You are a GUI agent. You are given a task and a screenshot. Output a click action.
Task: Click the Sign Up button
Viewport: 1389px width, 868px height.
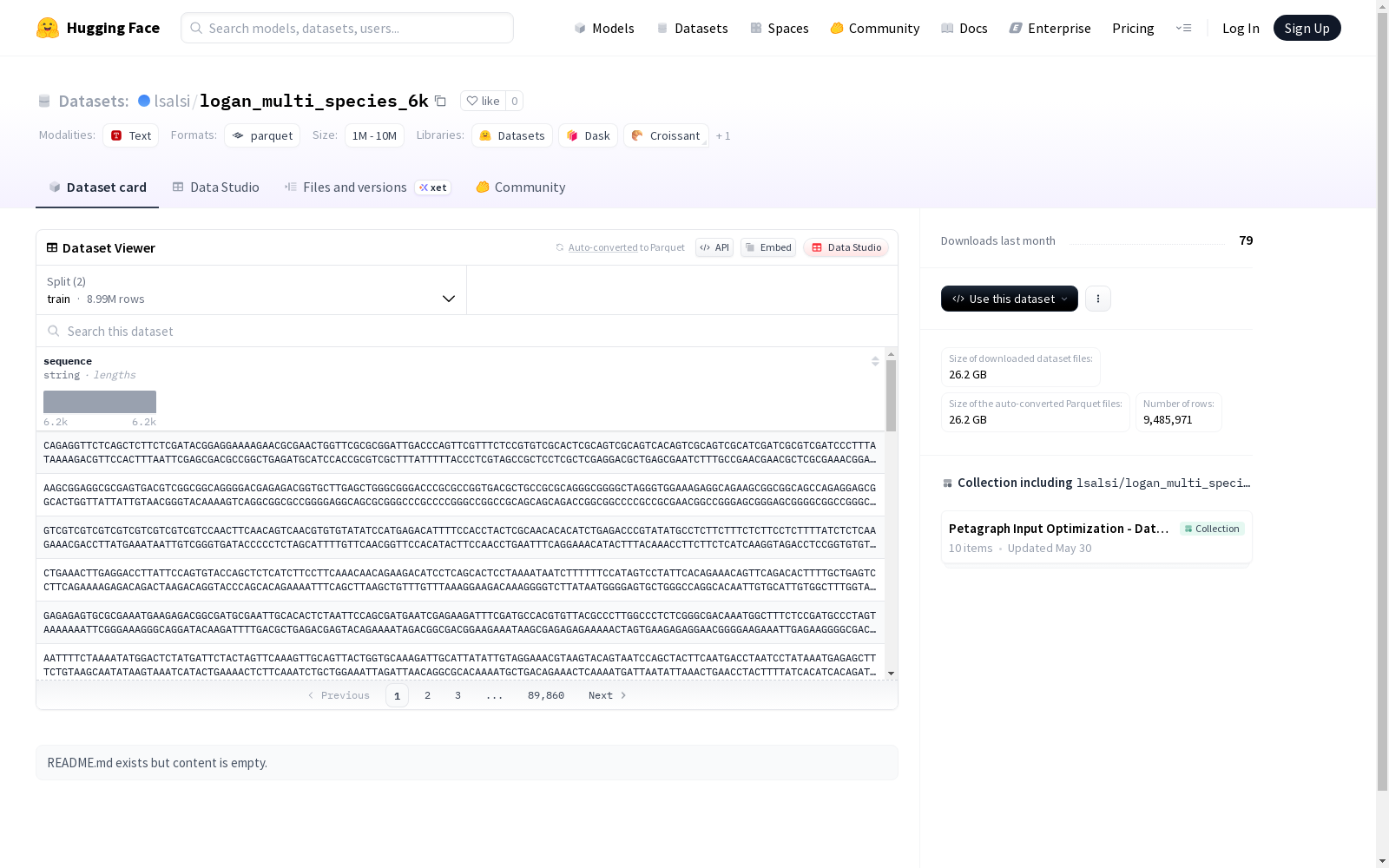[1307, 28]
